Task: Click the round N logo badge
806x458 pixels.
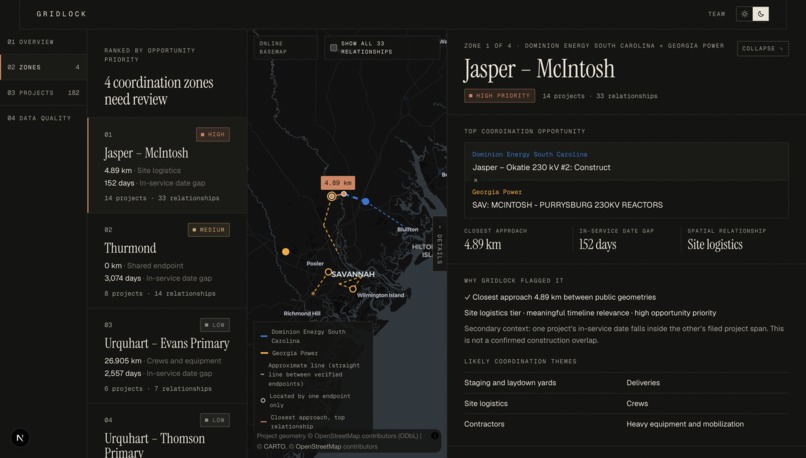Action: 20,438
